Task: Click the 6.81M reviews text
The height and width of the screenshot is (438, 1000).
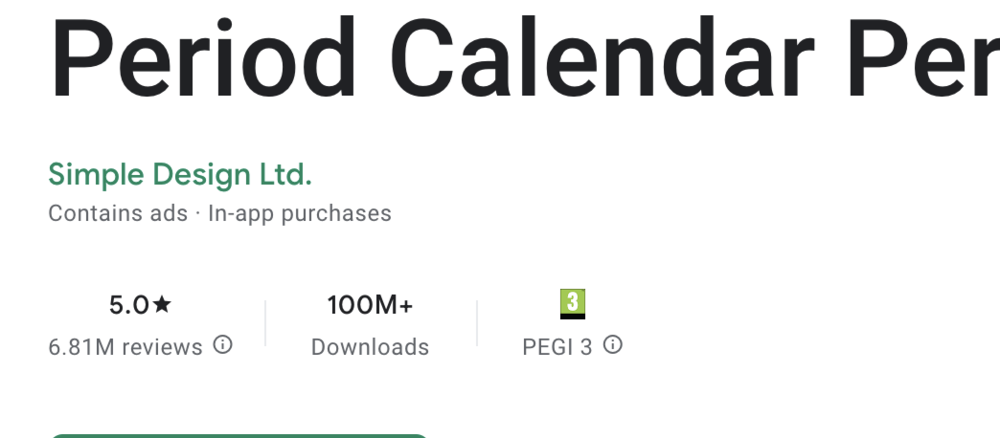Action: (x=125, y=347)
